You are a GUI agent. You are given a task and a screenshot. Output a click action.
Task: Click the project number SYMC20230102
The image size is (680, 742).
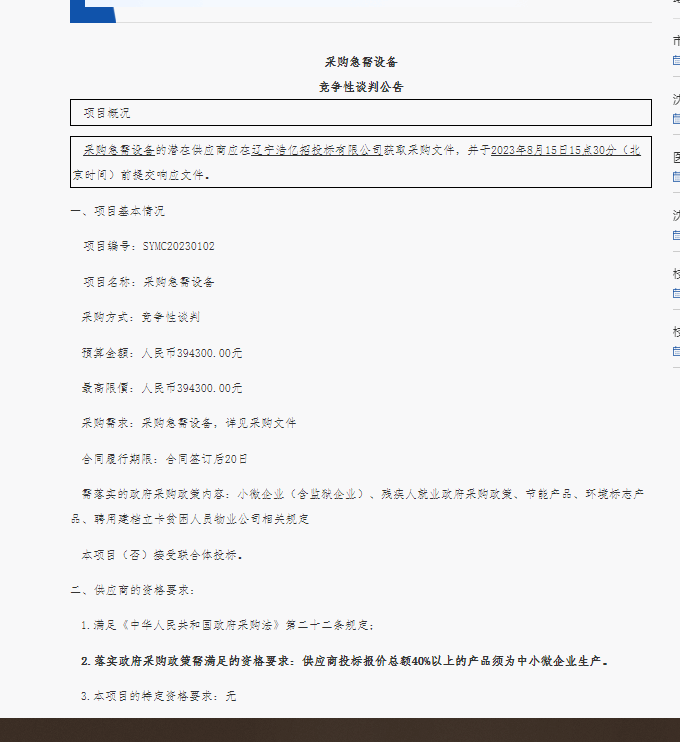[x=178, y=246]
